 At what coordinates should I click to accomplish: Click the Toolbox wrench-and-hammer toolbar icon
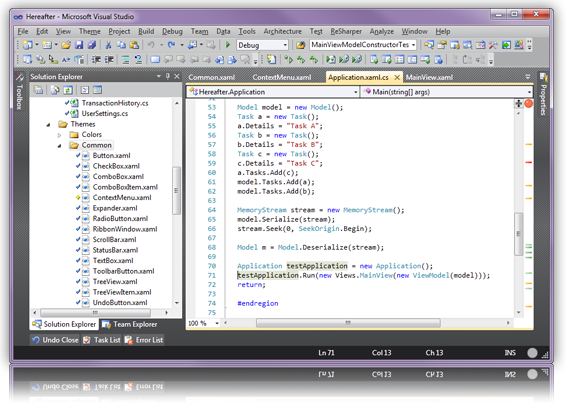click(x=493, y=45)
